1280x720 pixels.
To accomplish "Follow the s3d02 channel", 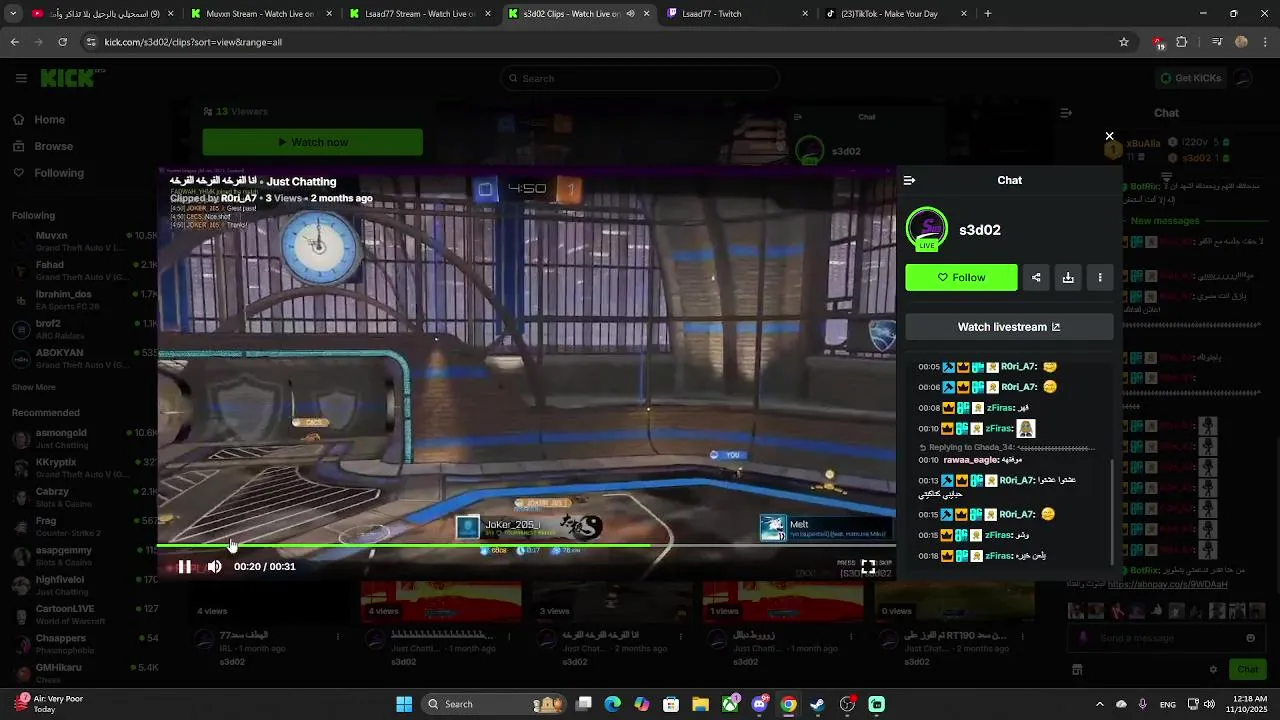I will click(961, 278).
